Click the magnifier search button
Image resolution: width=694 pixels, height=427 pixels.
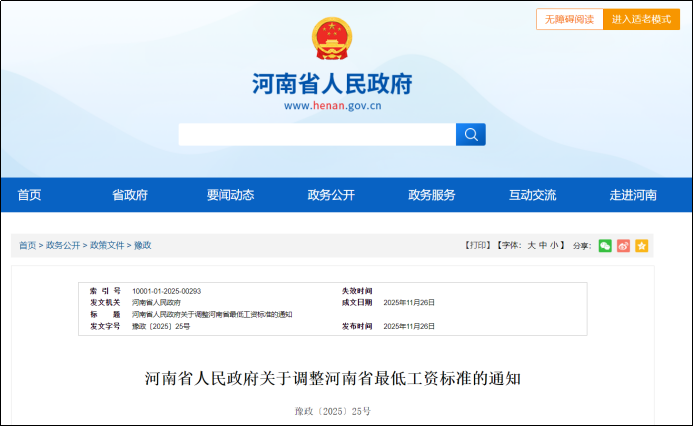[x=470, y=135]
